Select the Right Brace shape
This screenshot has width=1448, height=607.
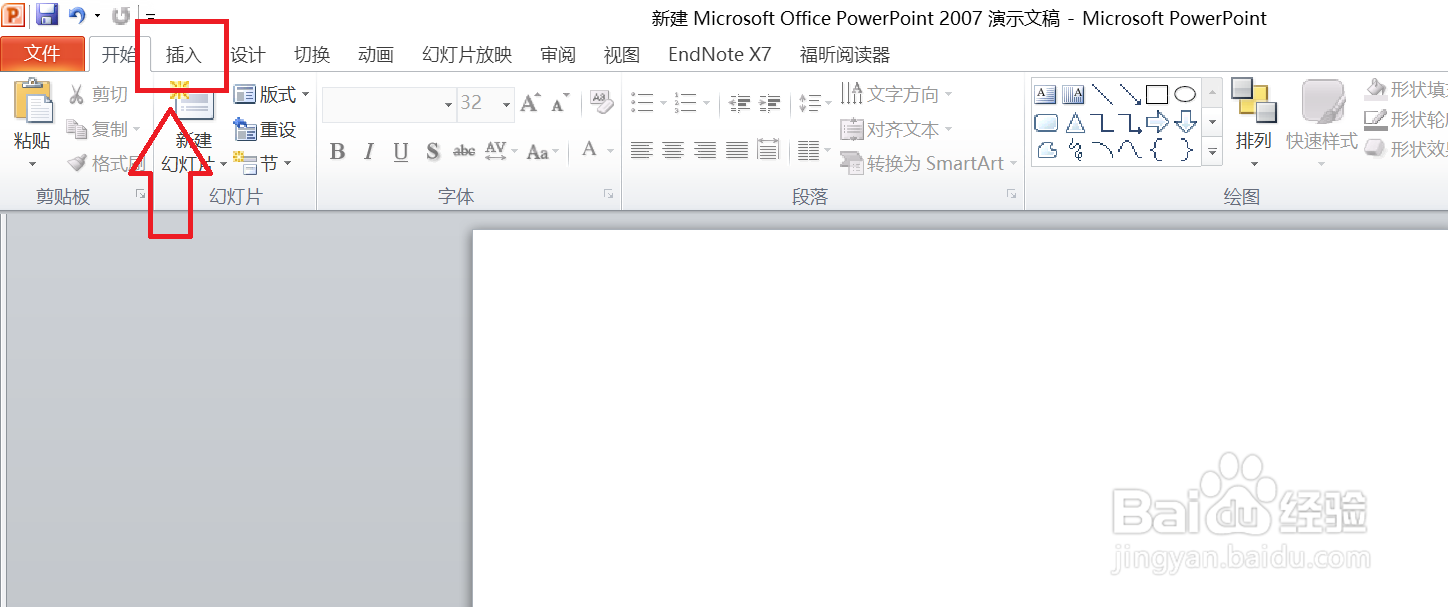tap(1185, 150)
